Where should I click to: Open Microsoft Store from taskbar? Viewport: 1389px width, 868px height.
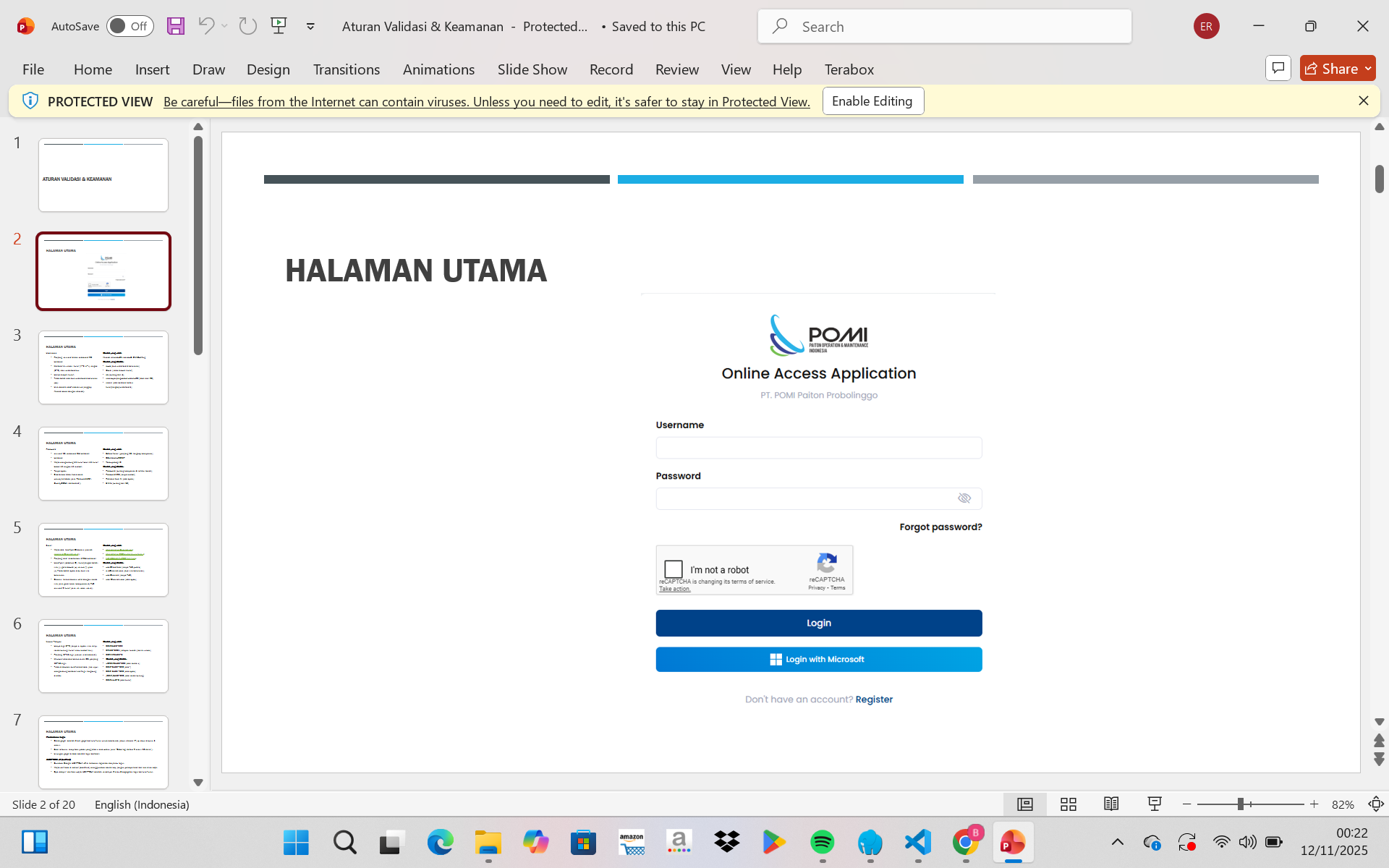pyautogui.click(x=583, y=843)
